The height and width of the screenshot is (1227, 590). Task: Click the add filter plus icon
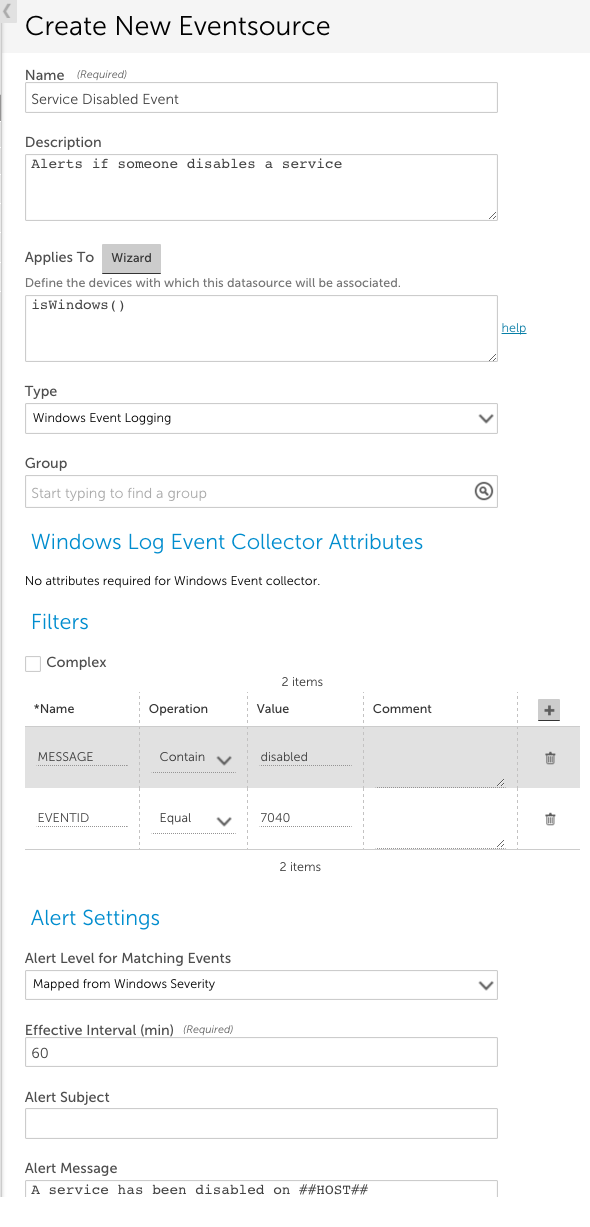[x=549, y=710]
